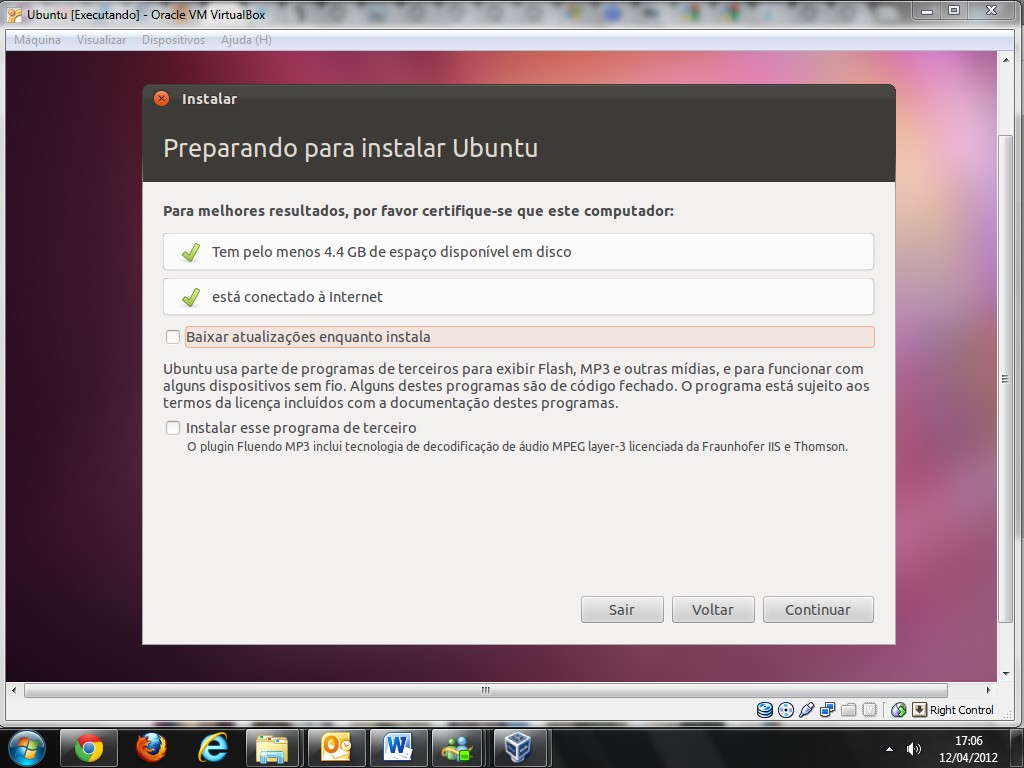The image size is (1024, 768).
Task: Click the mouse integration globe icon
Action: click(x=898, y=710)
